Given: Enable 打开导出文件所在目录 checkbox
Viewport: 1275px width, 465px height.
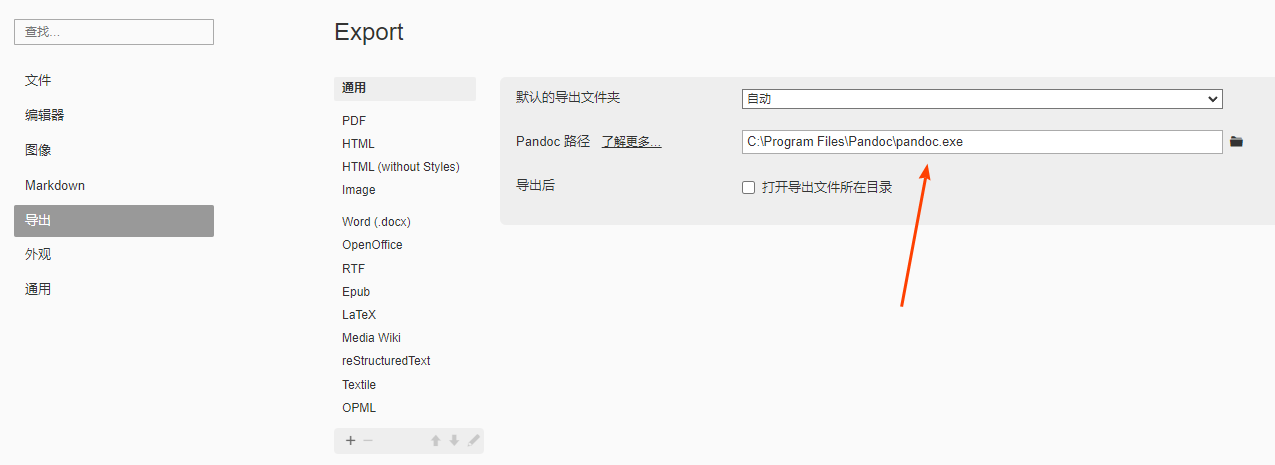Looking at the screenshot, I should click(x=748, y=187).
